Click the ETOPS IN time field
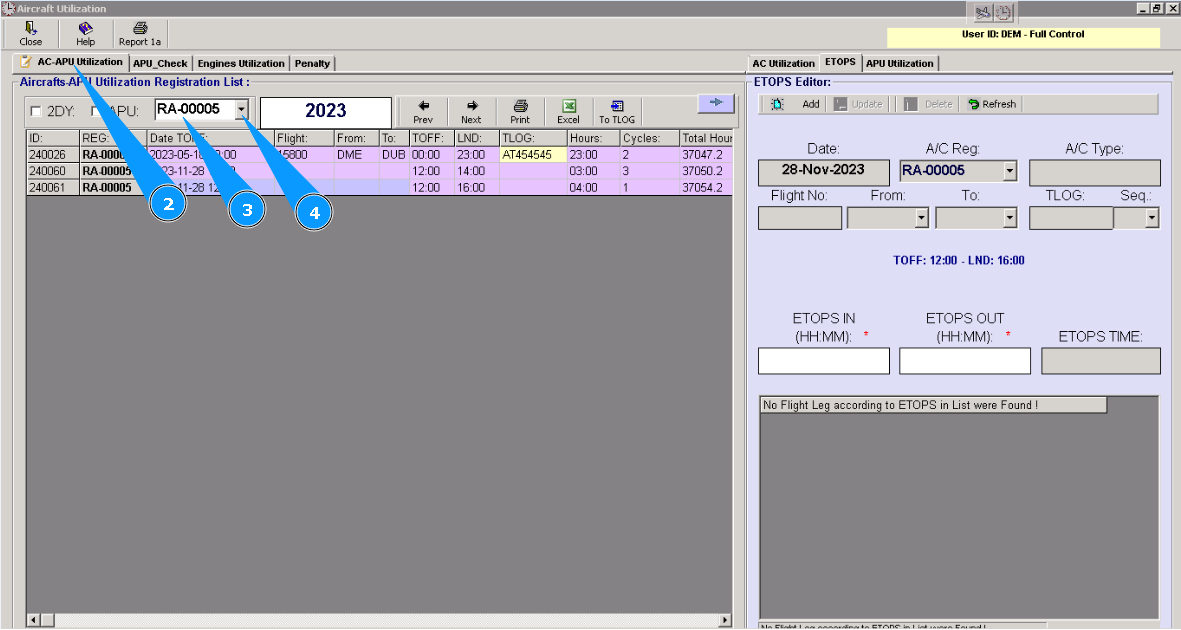Viewport: 1181px width, 630px height. coord(823,361)
